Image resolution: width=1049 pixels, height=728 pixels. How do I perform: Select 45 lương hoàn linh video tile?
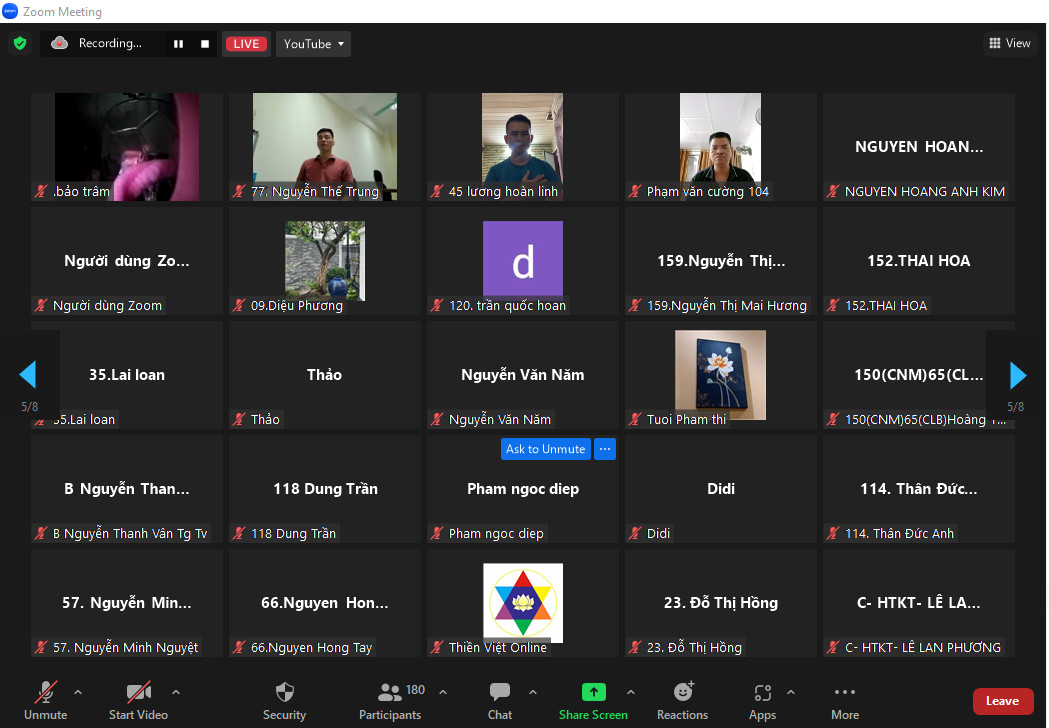pos(522,147)
